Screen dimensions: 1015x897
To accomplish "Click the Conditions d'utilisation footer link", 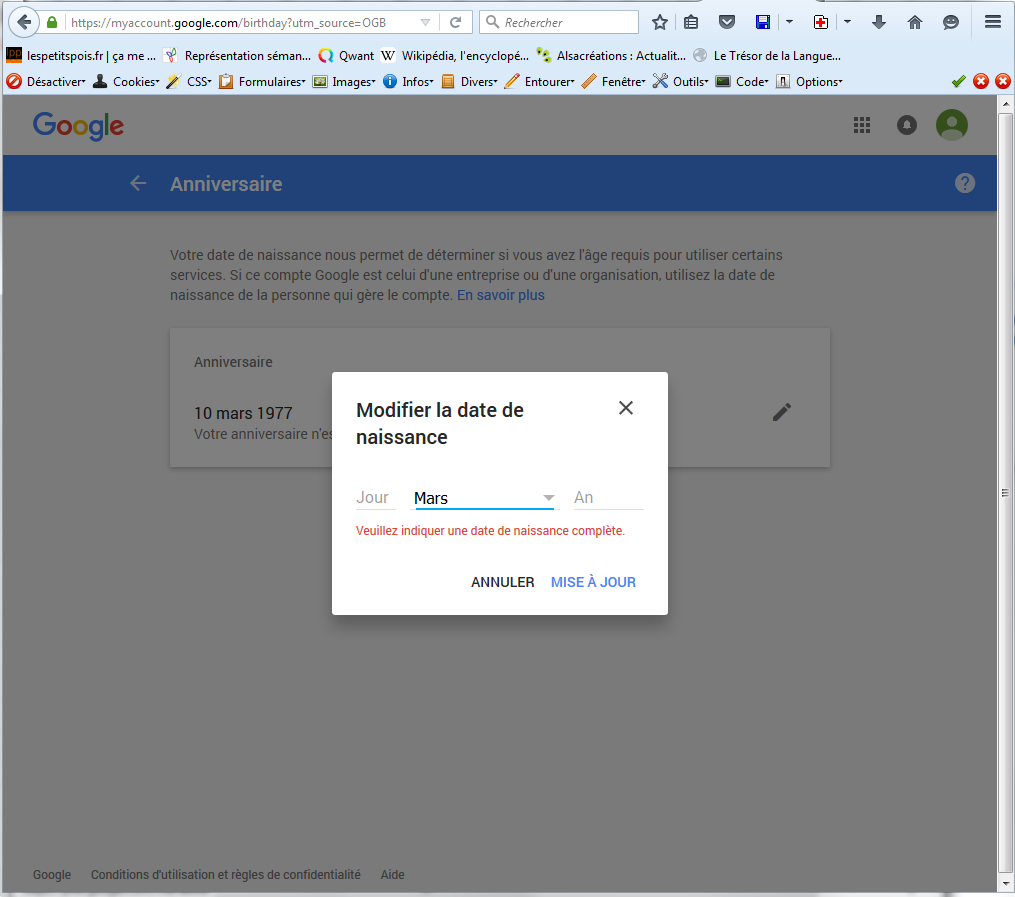I will [x=225, y=874].
